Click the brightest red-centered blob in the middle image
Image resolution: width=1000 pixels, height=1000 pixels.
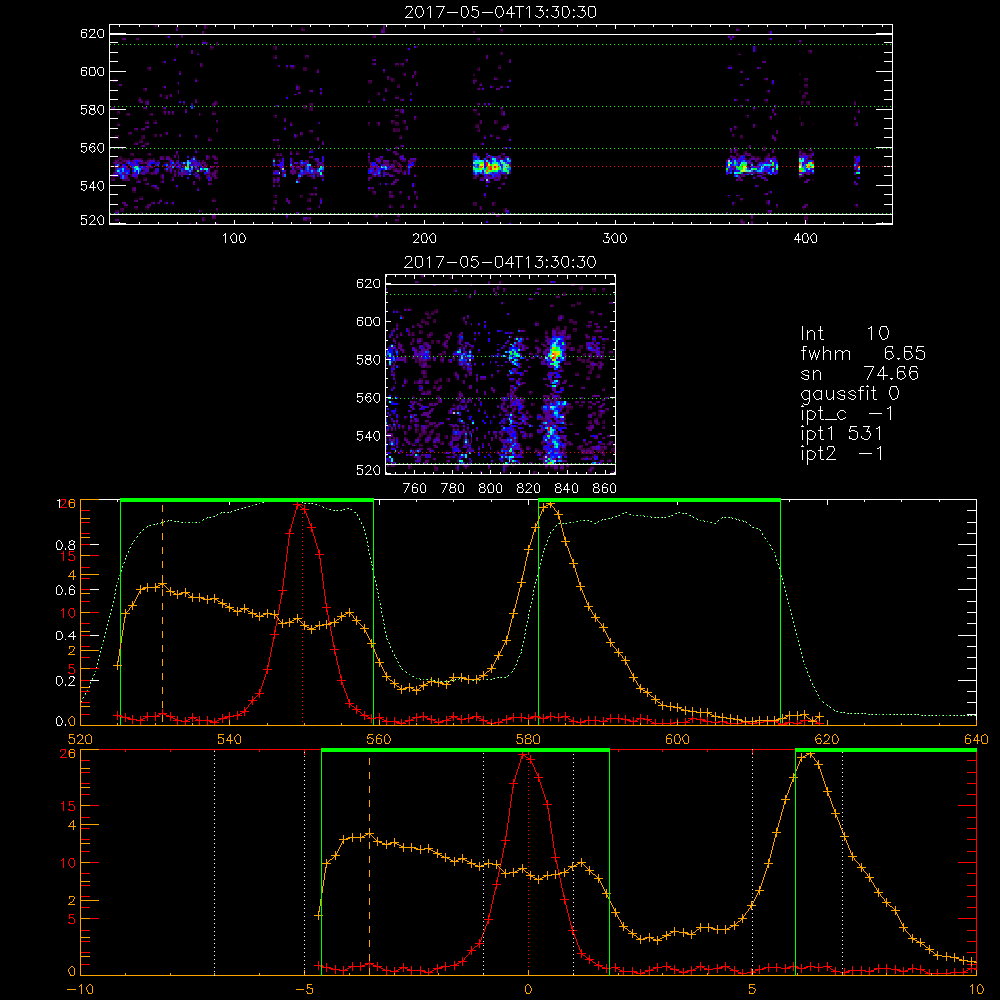click(555, 351)
